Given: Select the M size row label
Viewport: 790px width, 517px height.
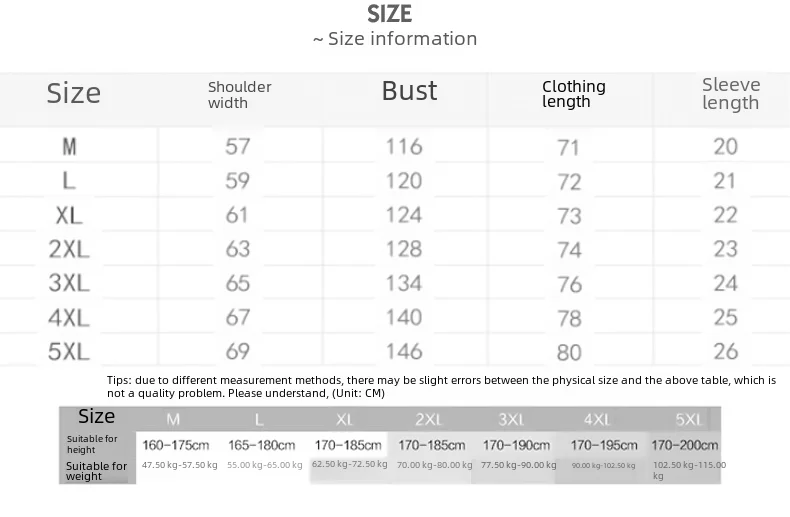Looking at the screenshot, I should coord(69,147).
